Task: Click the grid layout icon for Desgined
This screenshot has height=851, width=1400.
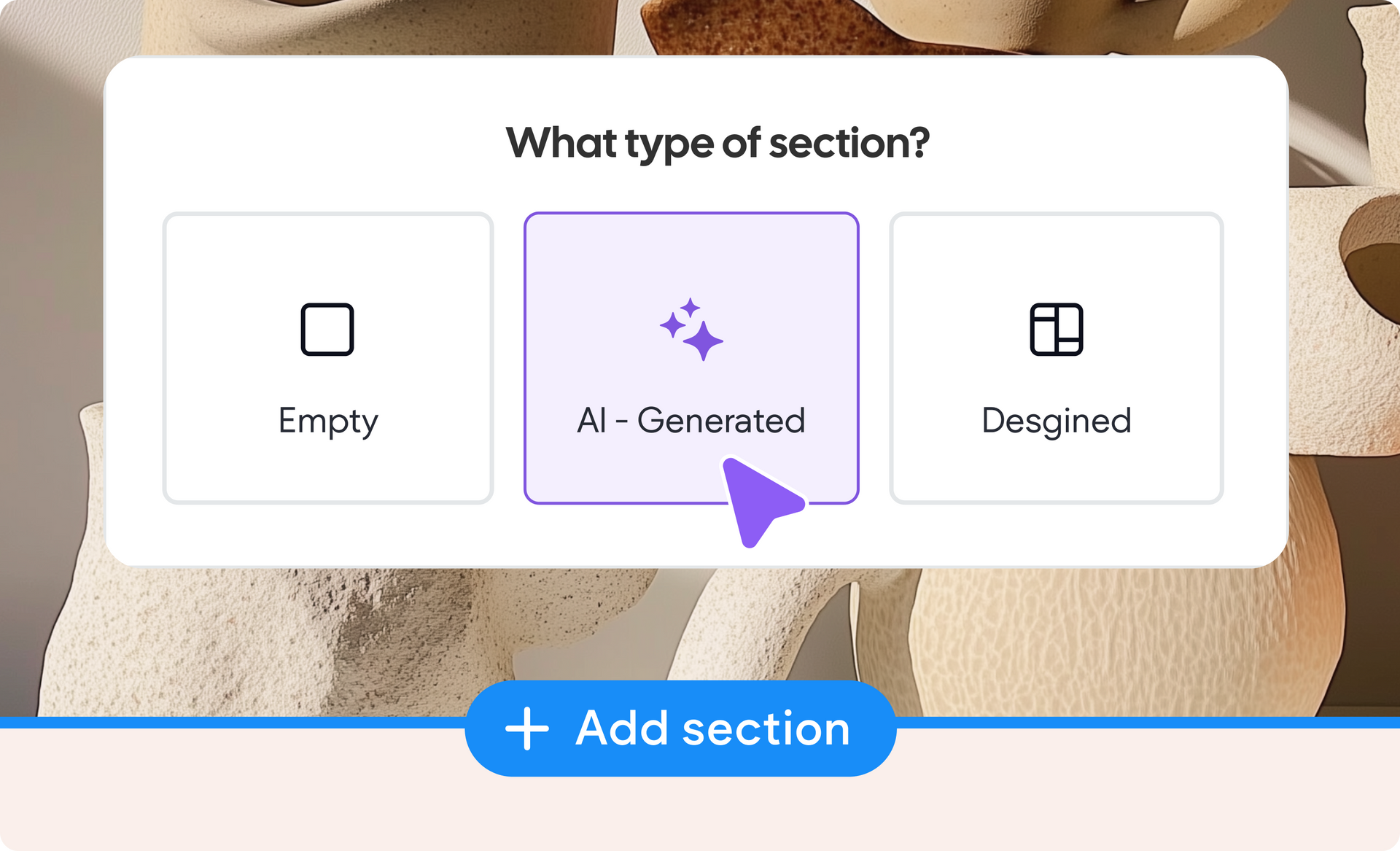Action: (x=1056, y=330)
